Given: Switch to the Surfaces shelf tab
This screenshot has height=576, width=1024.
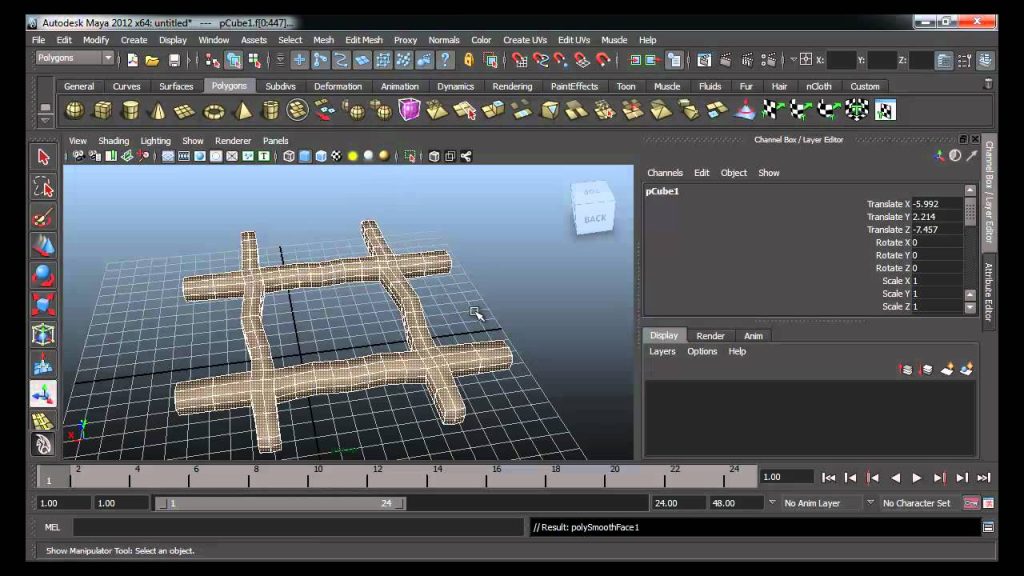Looking at the screenshot, I should [x=176, y=86].
